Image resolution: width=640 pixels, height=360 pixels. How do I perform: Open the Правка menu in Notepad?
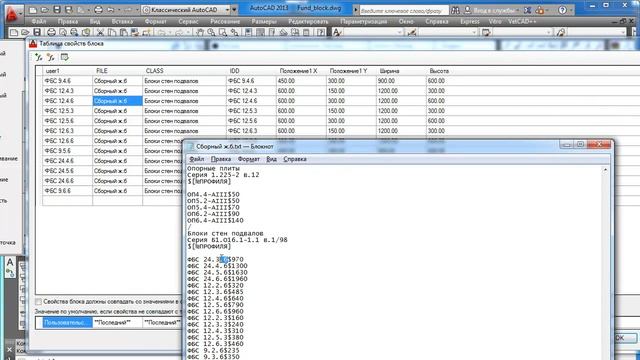tap(221, 159)
